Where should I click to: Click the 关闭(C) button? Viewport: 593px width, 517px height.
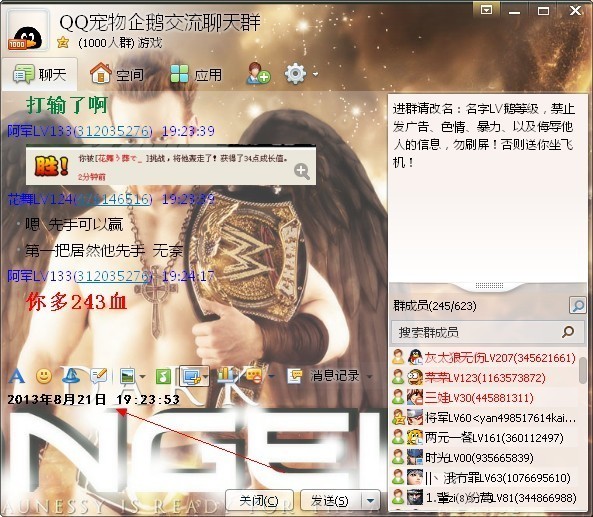point(259,500)
